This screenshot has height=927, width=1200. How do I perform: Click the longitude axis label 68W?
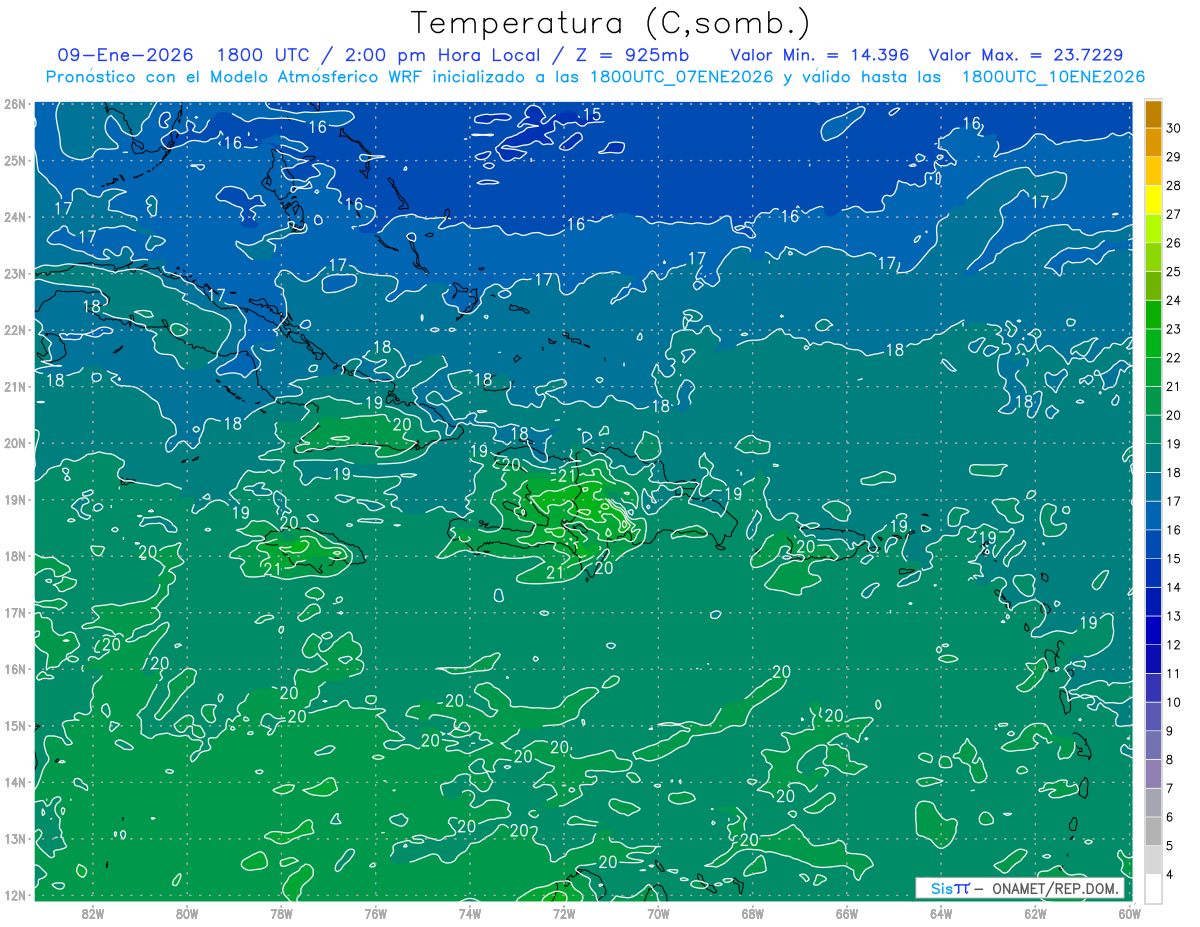pos(753,913)
